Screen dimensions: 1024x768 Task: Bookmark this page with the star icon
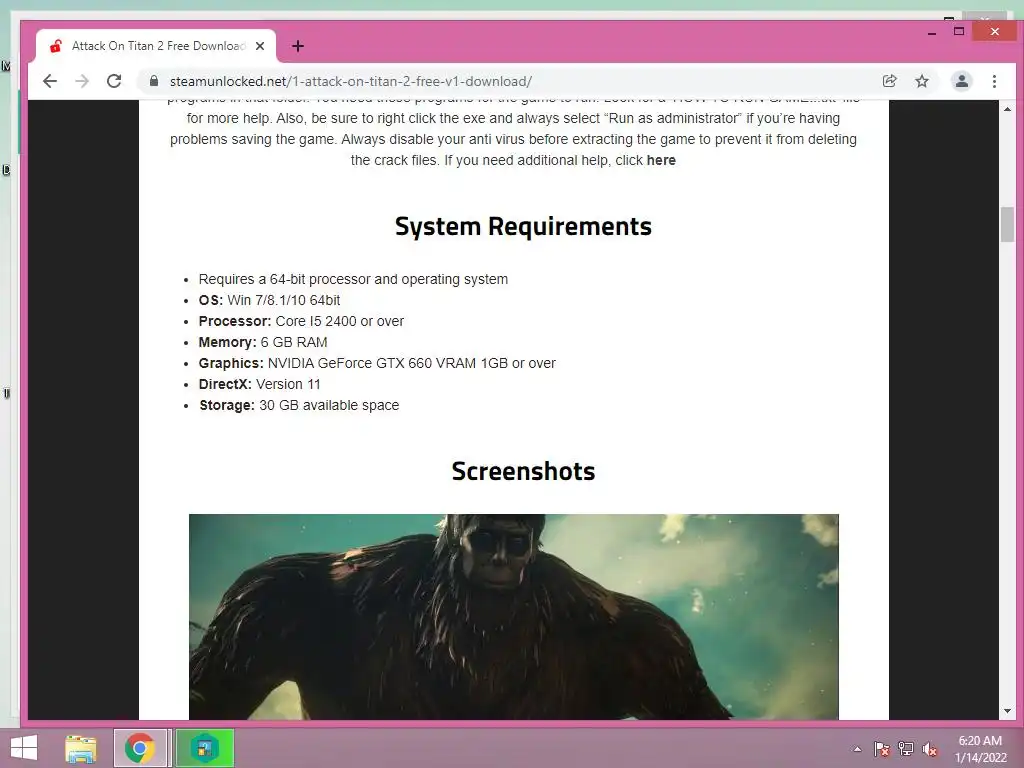[921, 81]
